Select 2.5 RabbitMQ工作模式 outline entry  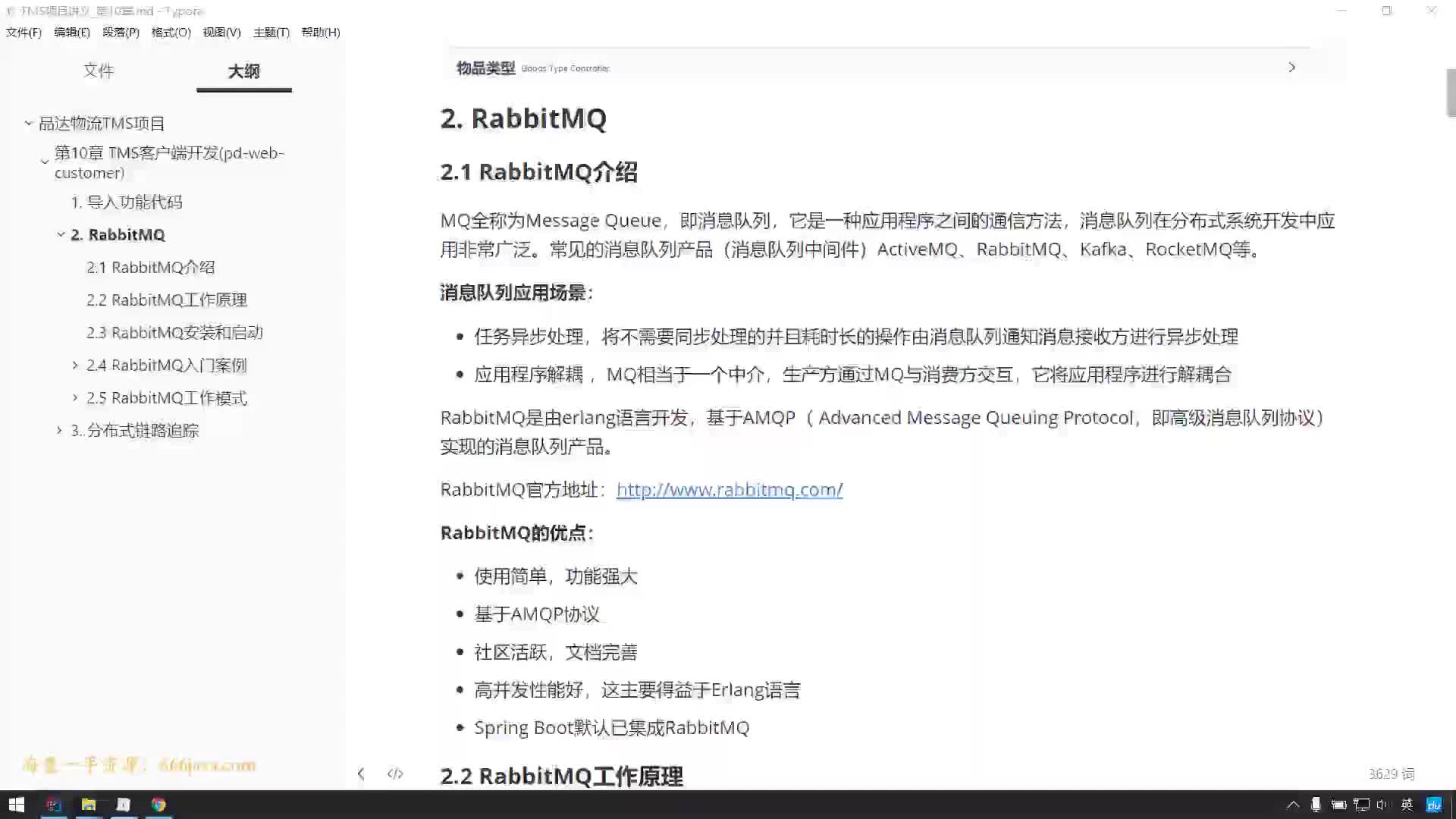click(x=167, y=397)
